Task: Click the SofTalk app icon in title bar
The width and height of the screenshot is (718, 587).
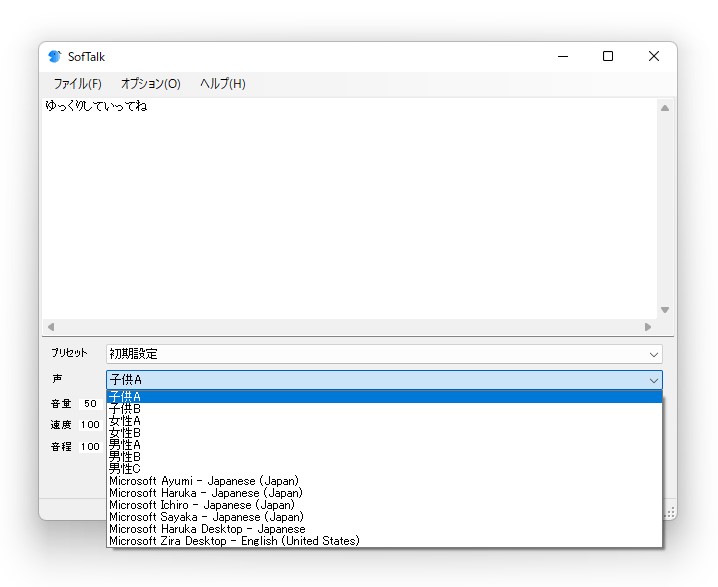Action: pos(54,56)
